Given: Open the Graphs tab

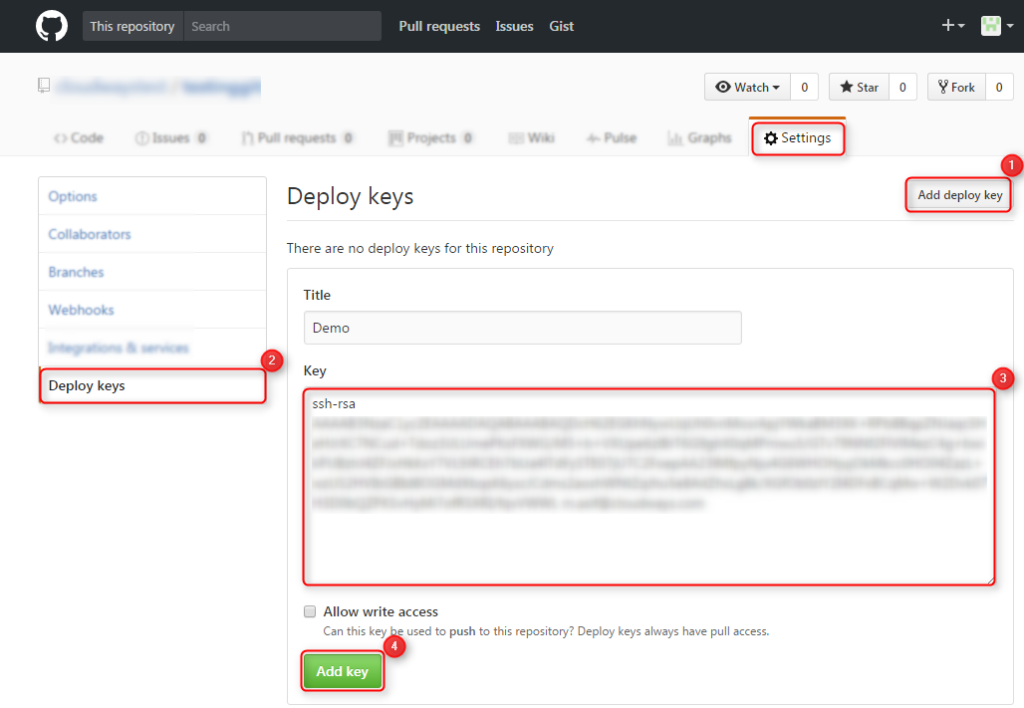Looking at the screenshot, I should (x=699, y=138).
